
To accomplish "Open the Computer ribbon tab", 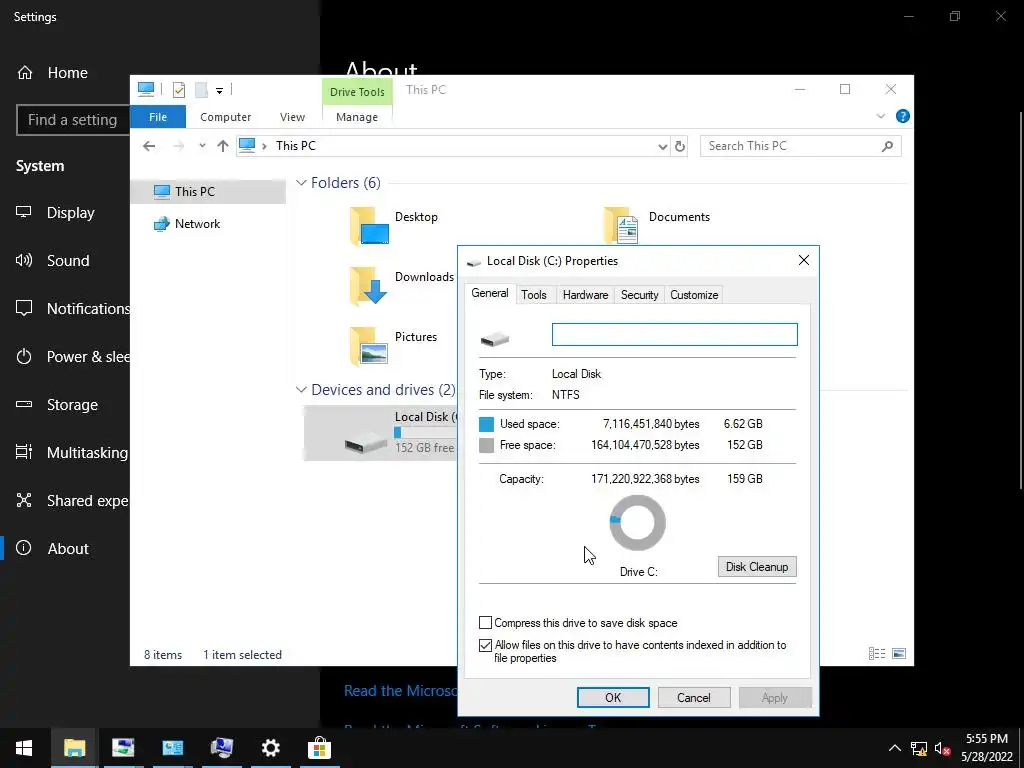I will [225, 117].
